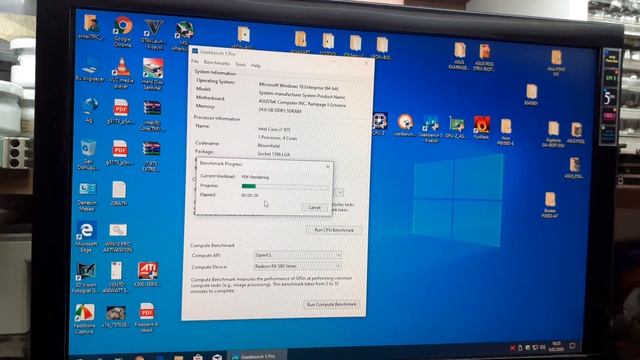Click the Socket 1366 LGA package value
This screenshot has height=360, width=640.
click(x=273, y=154)
